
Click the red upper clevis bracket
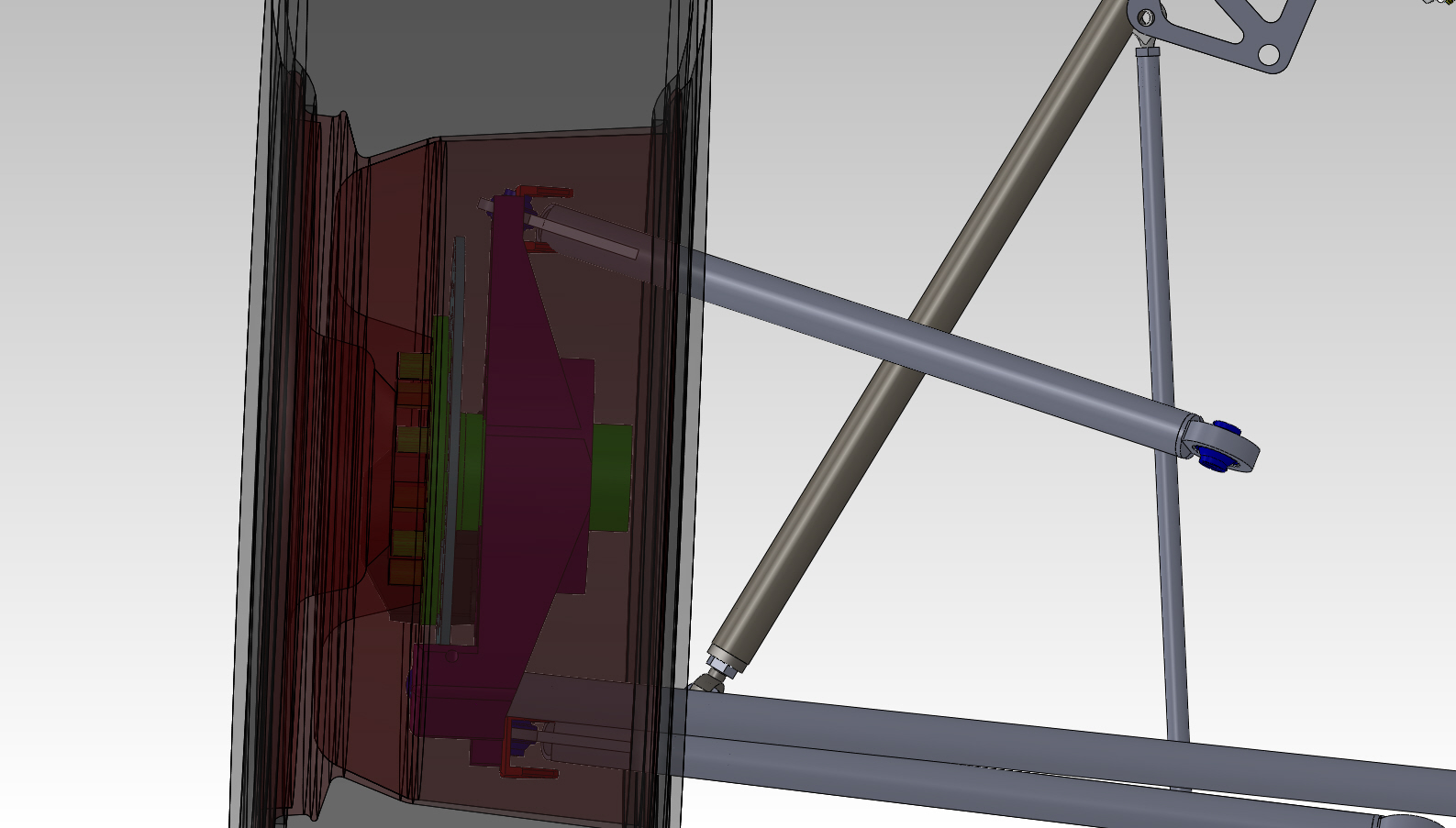(547, 193)
